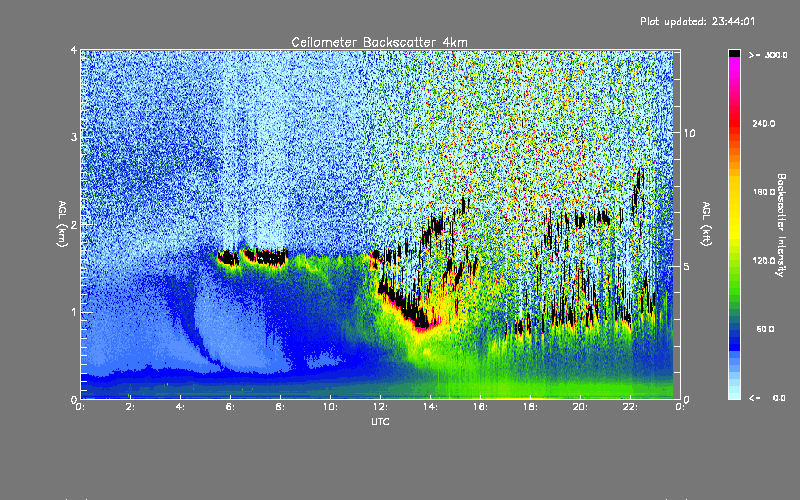Click the "2" tick on the km axis
800x500 pixels.
[x=74, y=224]
